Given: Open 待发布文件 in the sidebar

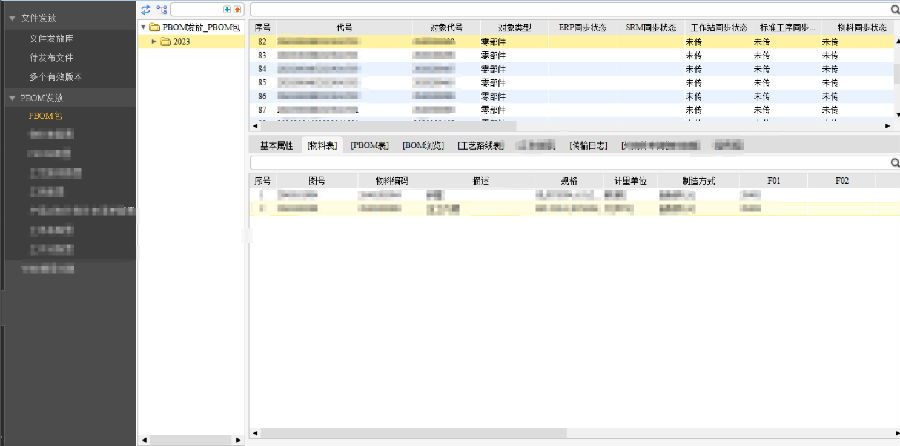Looking at the screenshot, I should click(52, 58).
